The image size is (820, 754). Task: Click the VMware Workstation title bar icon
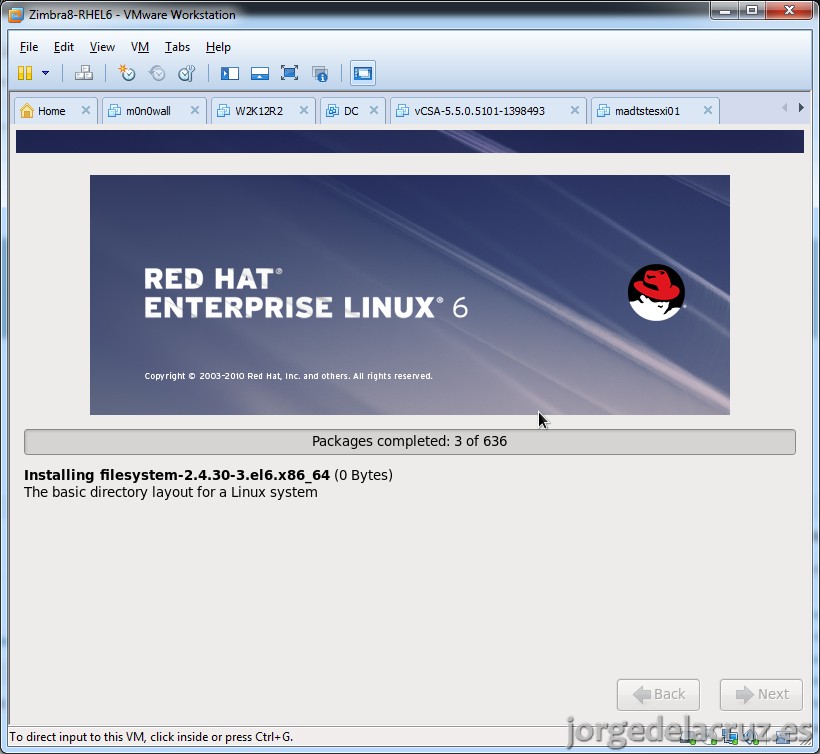(16, 15)
